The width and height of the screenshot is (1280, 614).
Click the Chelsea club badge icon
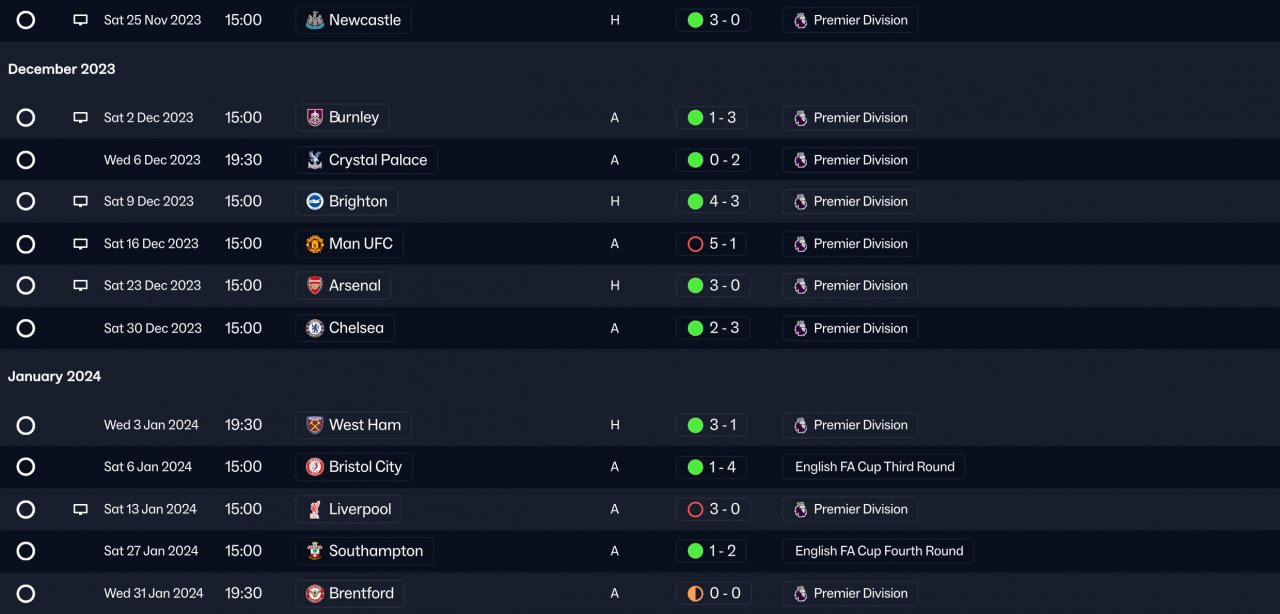315,328
